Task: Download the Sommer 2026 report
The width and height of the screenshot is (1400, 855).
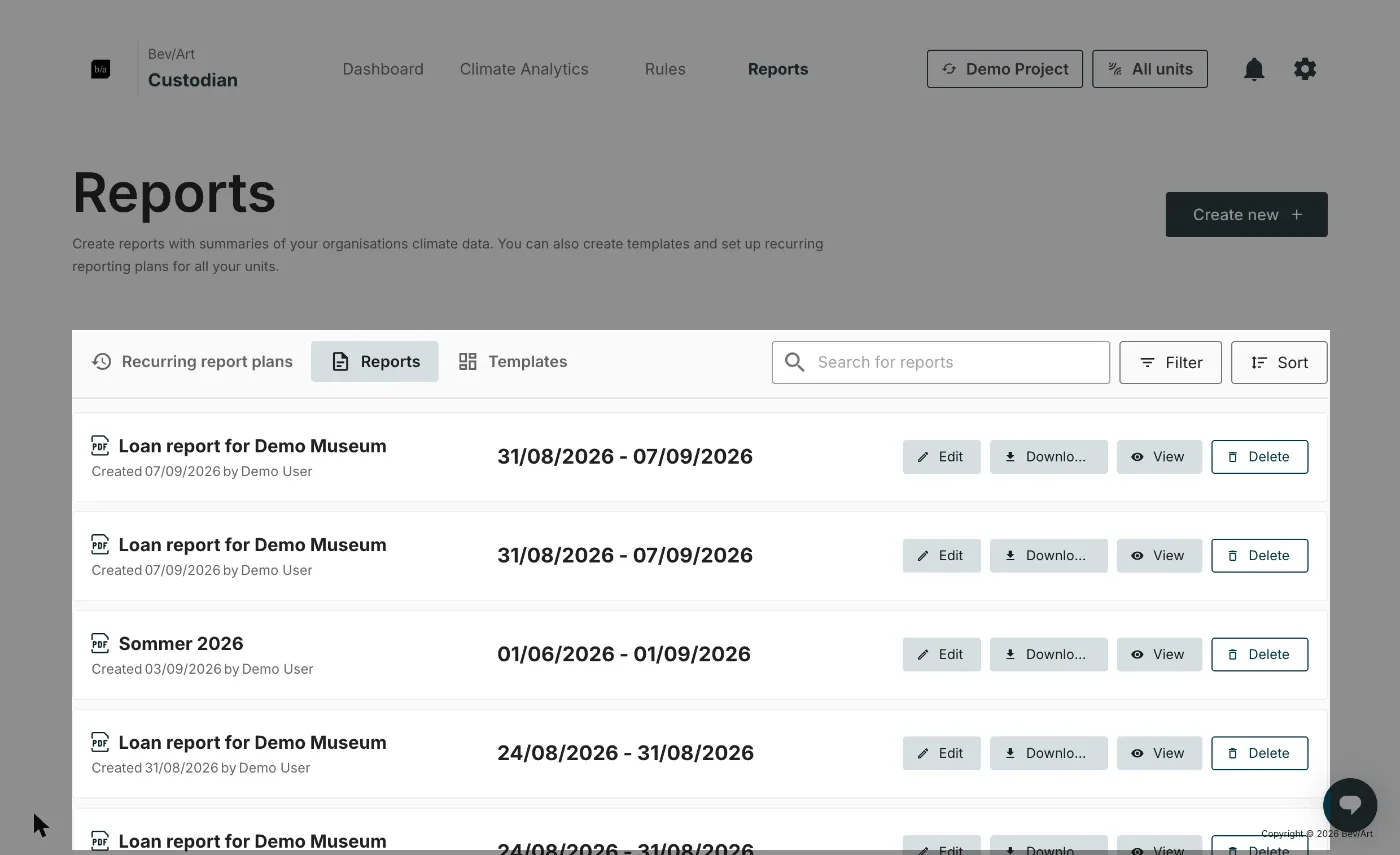Action: (x=1049, y=654)
